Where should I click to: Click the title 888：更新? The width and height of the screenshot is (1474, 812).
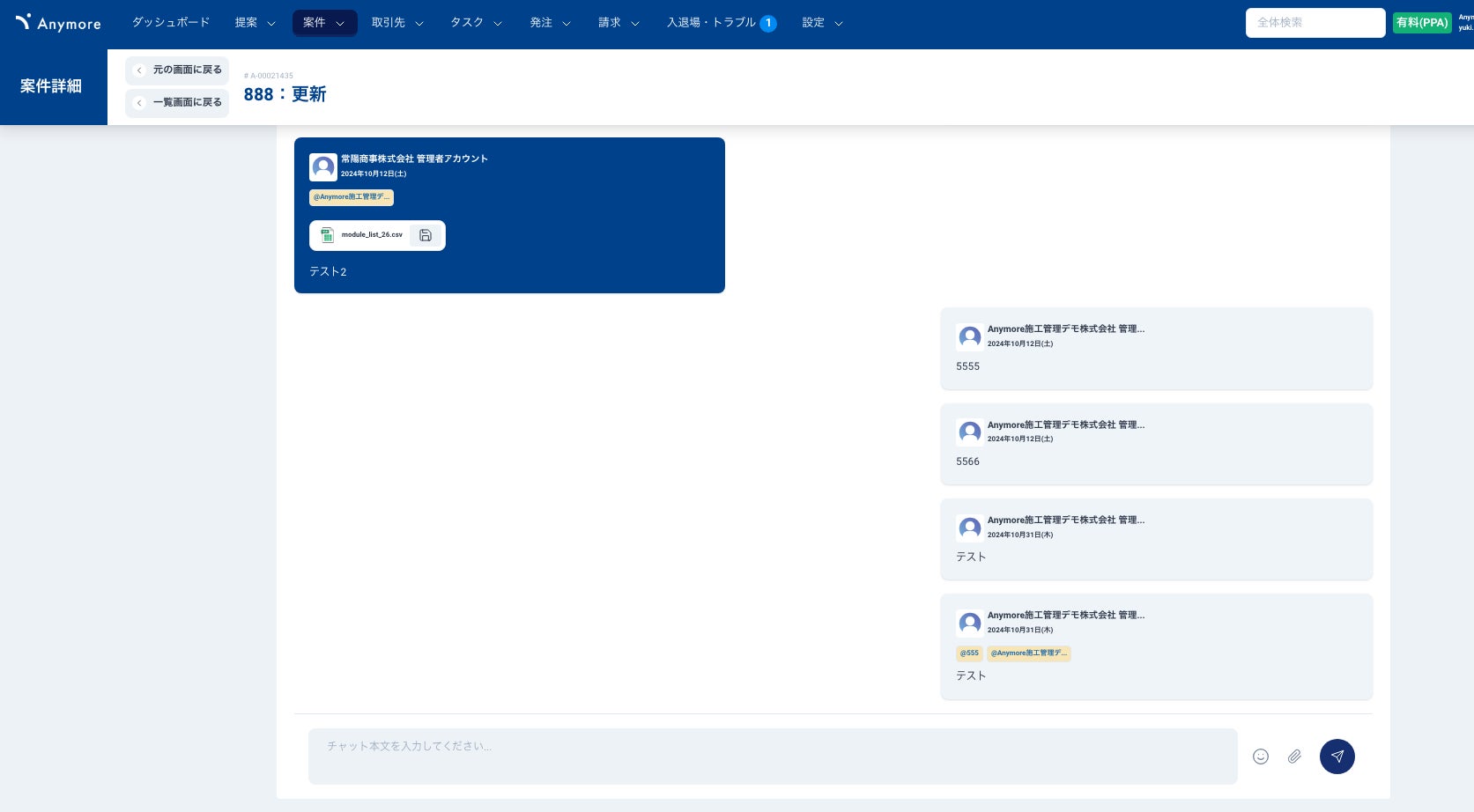(x=285, y=94)
